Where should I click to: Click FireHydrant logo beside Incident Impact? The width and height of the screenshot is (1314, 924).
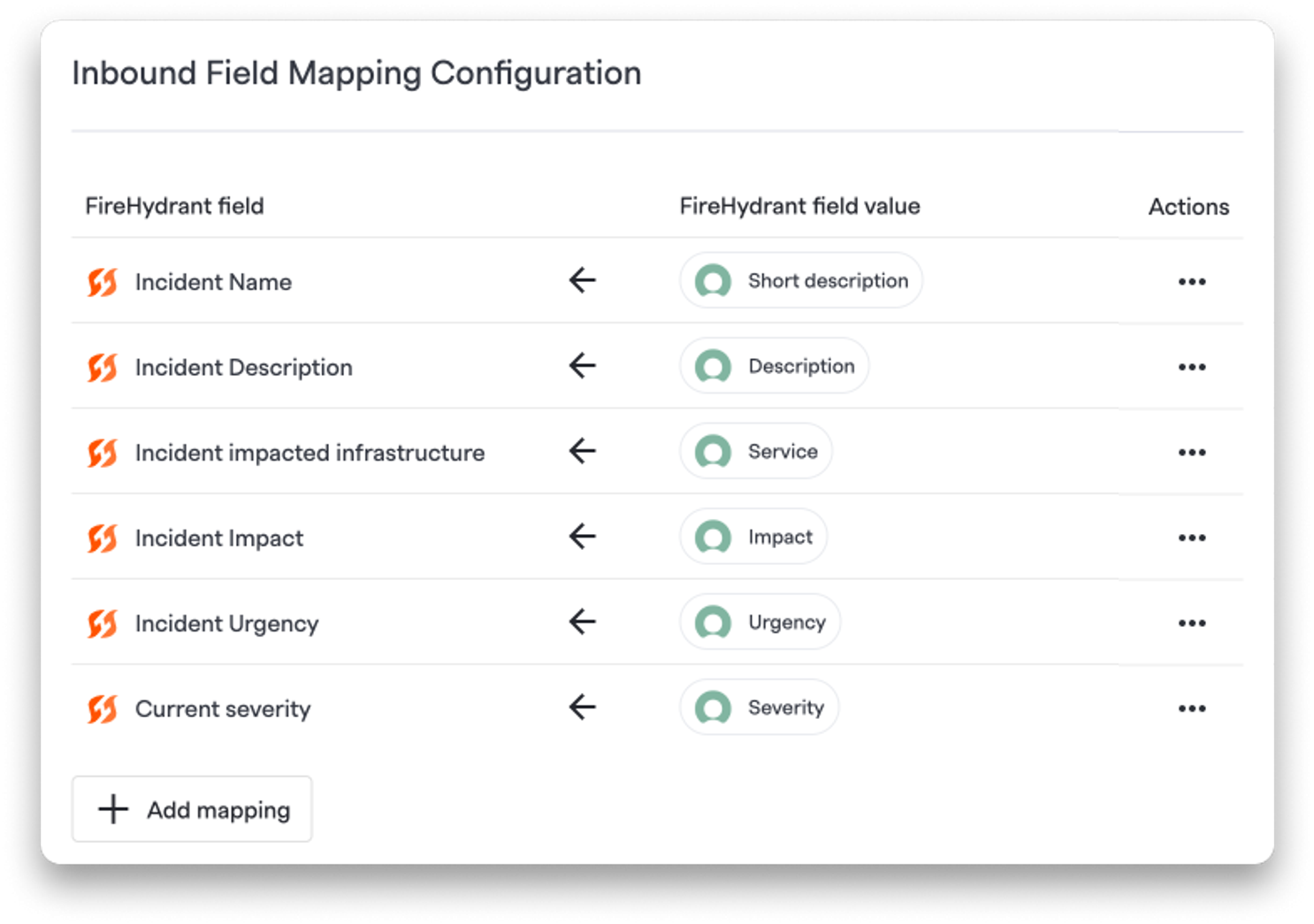[x=103, y=538]
